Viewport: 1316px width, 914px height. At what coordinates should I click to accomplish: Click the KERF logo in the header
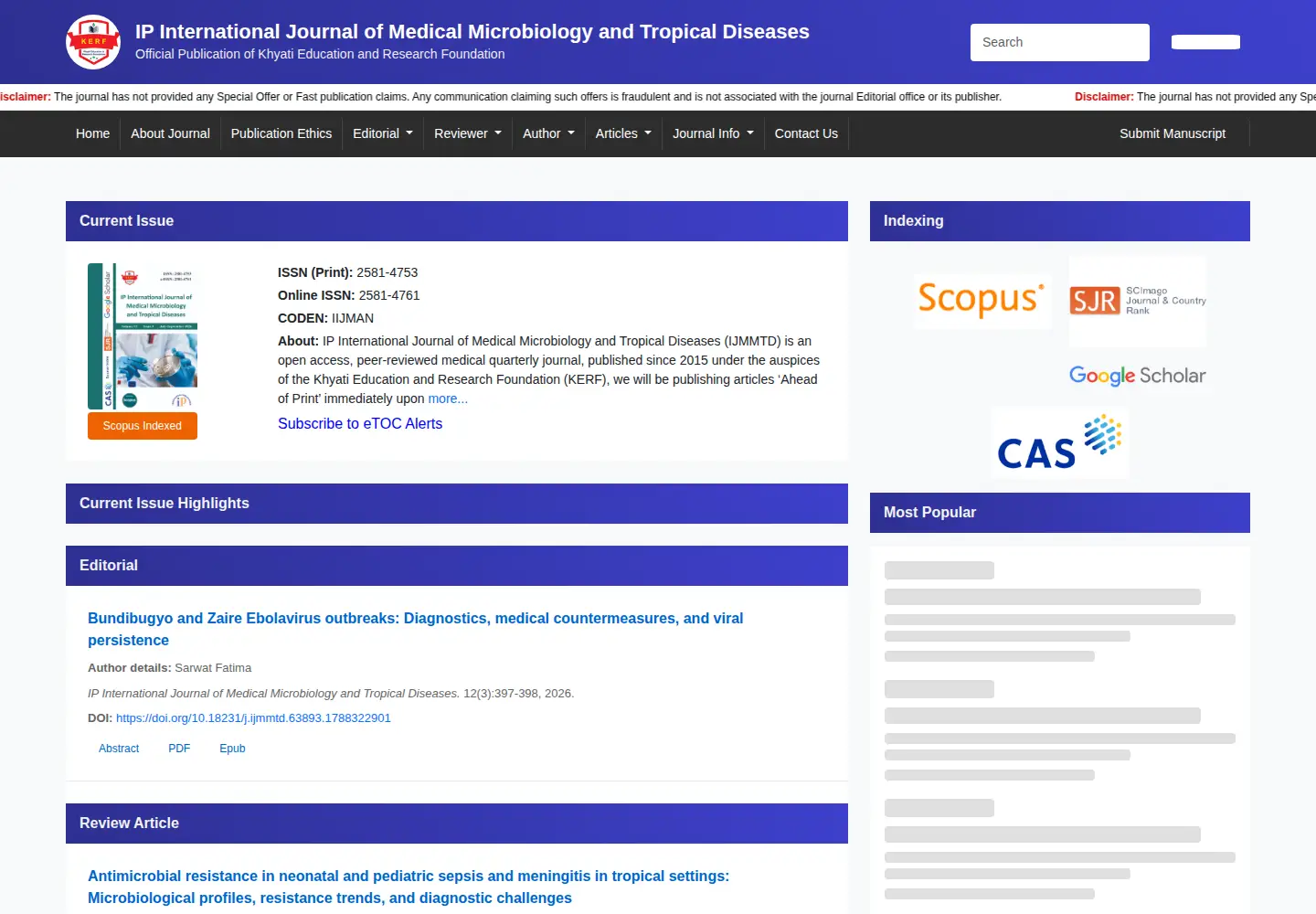93,42
